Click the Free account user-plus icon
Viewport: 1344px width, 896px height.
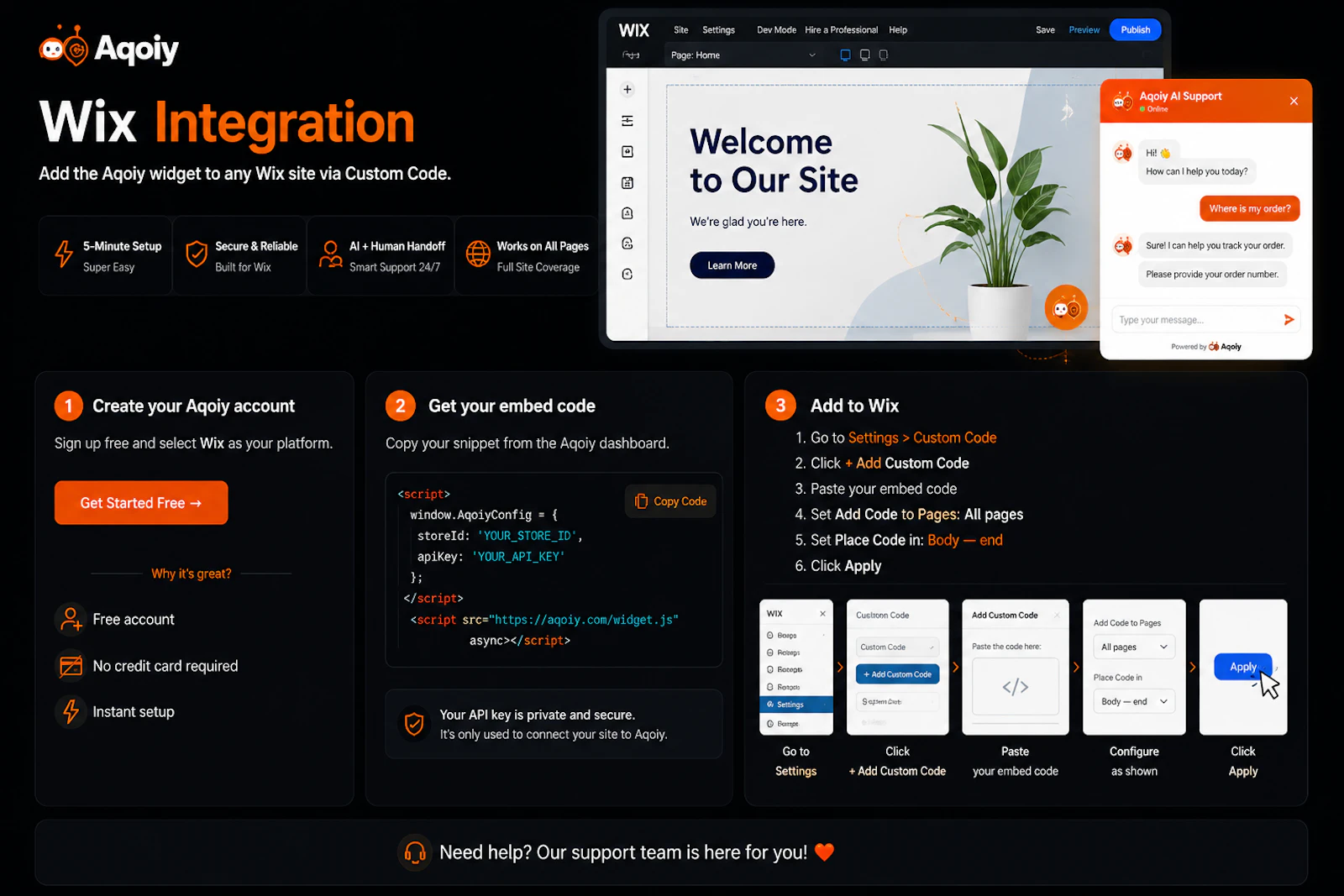pyautogui.click(x=71, y=620)
